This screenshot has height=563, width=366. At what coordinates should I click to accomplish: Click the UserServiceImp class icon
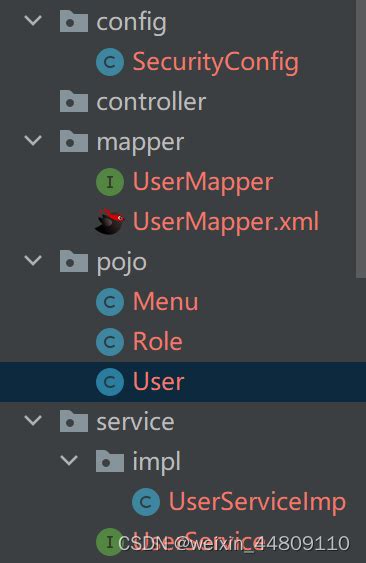pos(146,502)
